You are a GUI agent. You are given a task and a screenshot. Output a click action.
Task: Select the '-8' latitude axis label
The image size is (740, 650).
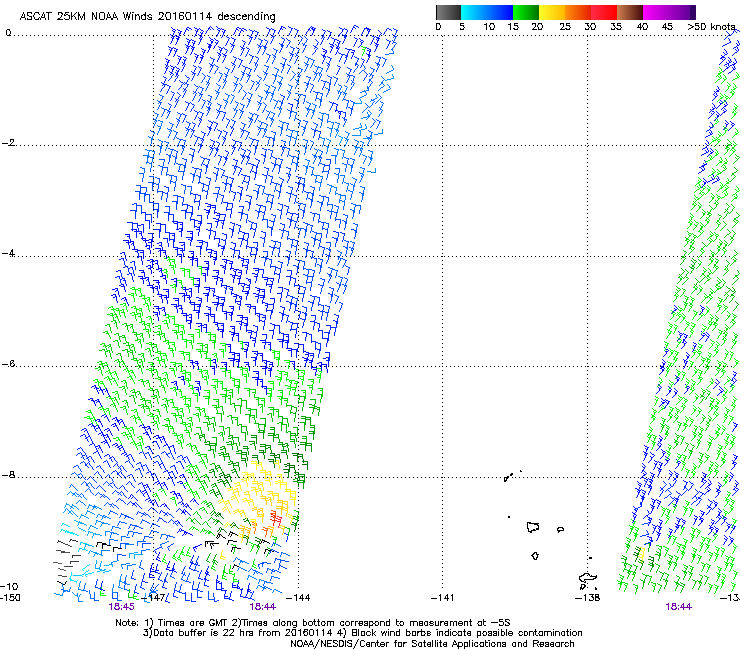tap(8, 475)
